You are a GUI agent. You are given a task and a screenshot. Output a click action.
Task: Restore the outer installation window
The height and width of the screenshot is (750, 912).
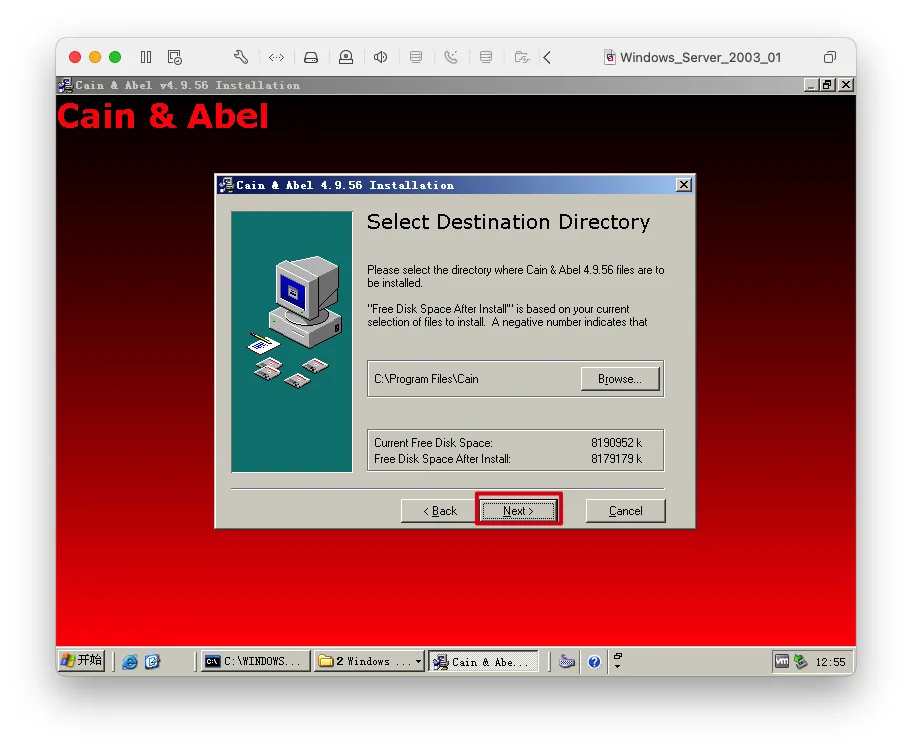pos(826,85)
